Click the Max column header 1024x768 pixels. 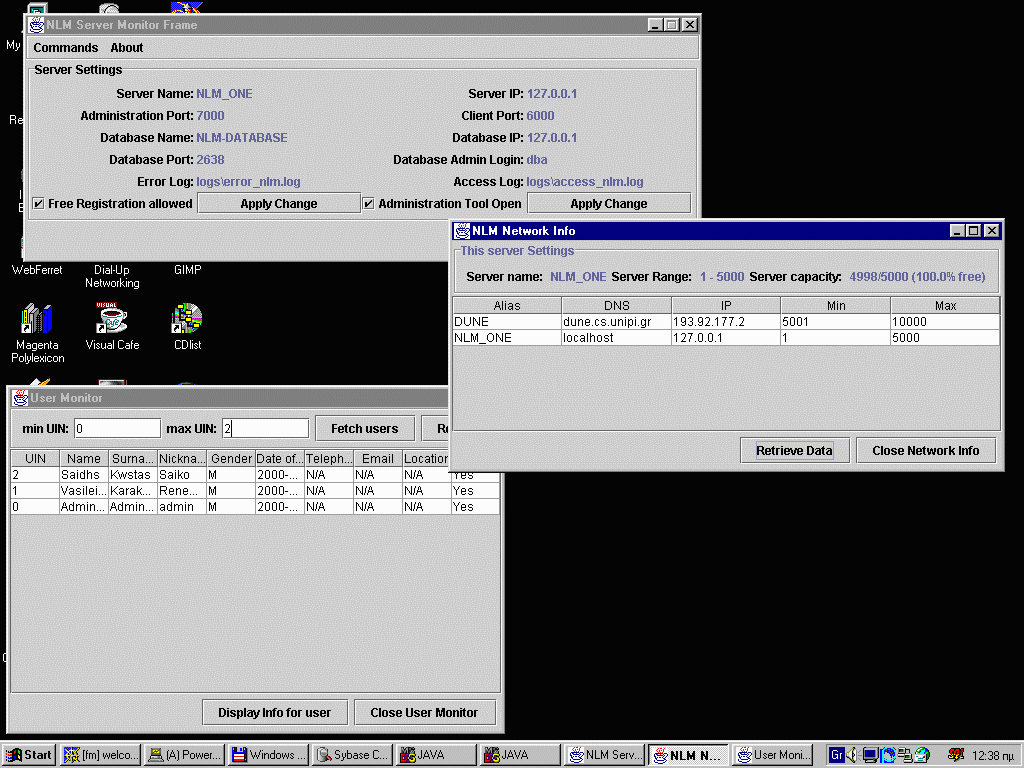coord(945,306)
